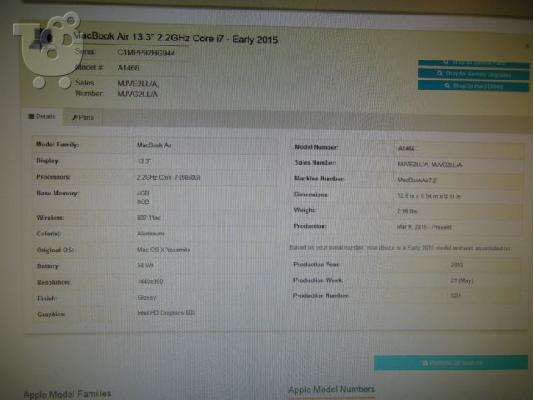The width and height of the screenshot is (534, 400).
Task: Click the Model Family value MacBook Air
Action: pyautogui.click(x=154, y=145)
